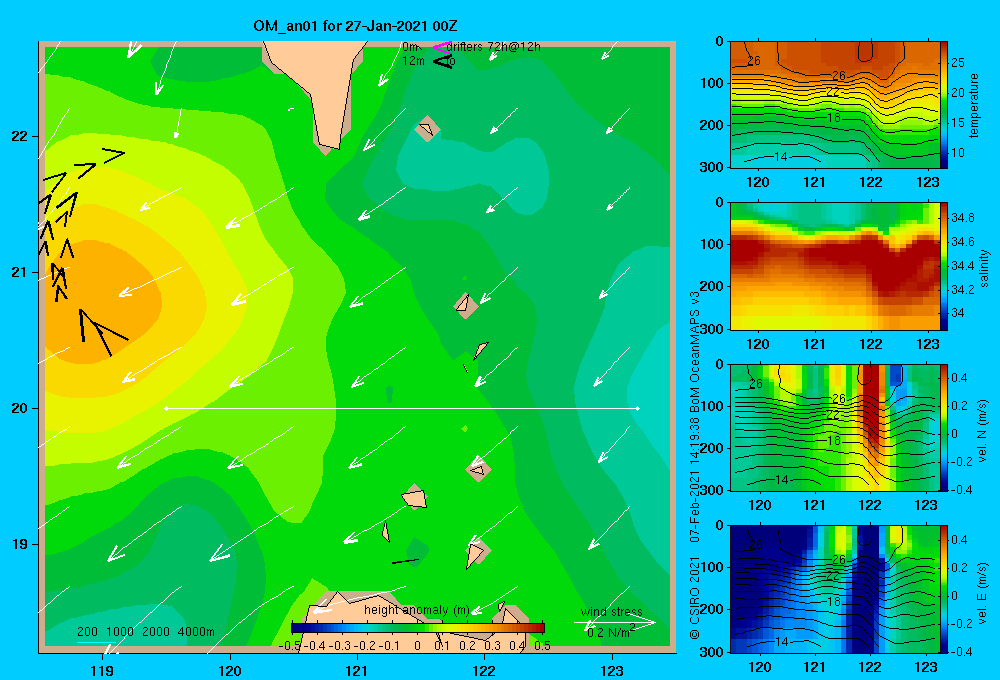Click the '0.2 N/m2' wind stress value

pos(611,632)
